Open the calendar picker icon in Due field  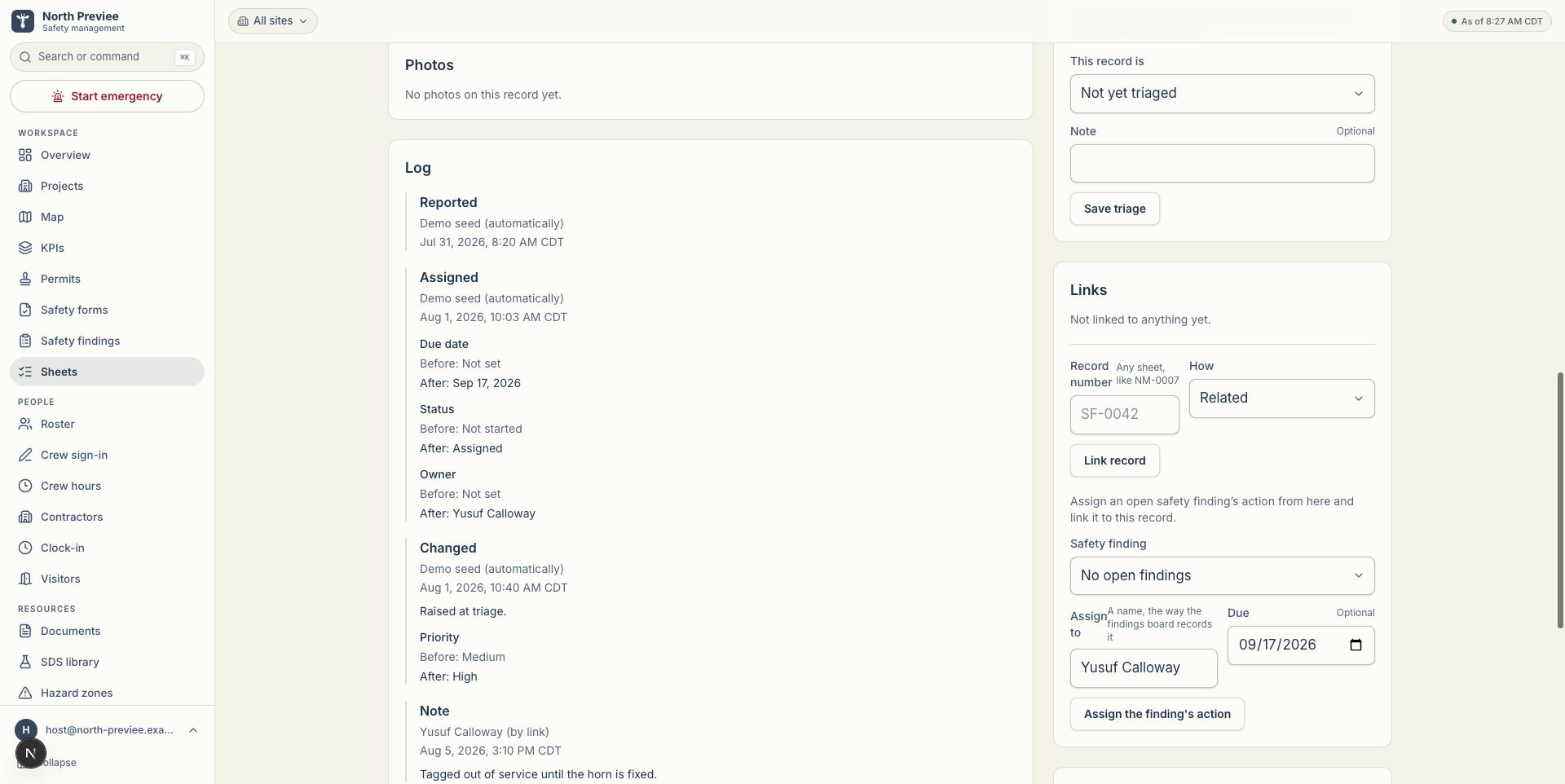pyautogui.click(x=1356, y=645)
